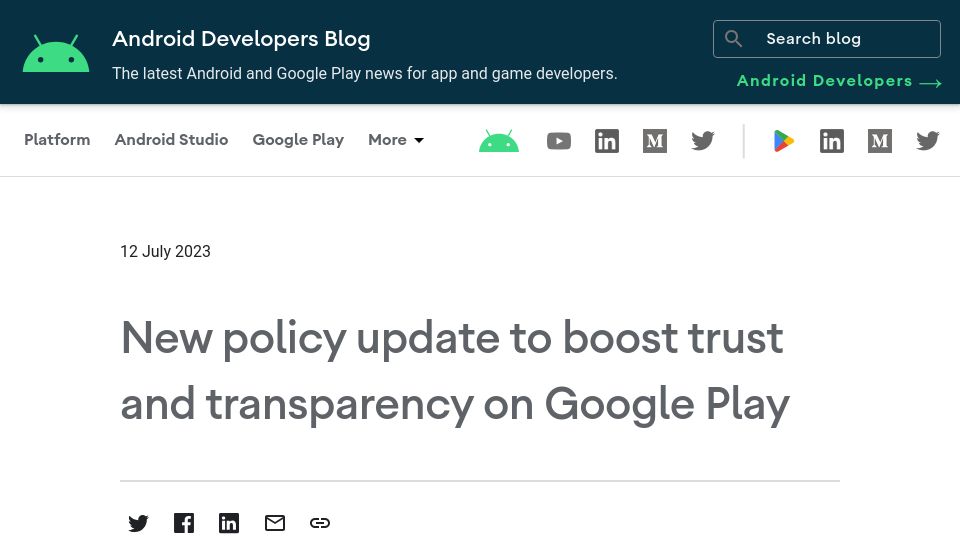Click the article title about Google Play policy
Screen dimensions: 960x540
455,371
